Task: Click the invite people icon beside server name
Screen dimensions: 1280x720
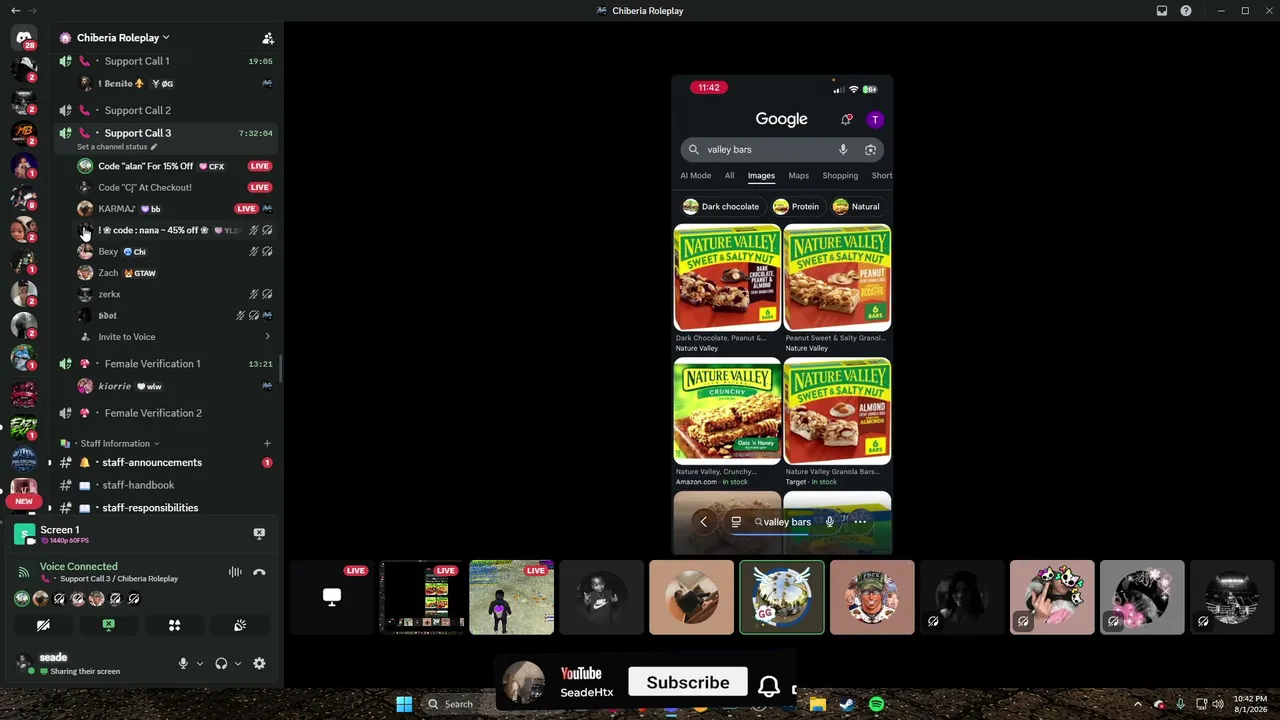Action: 268,38
